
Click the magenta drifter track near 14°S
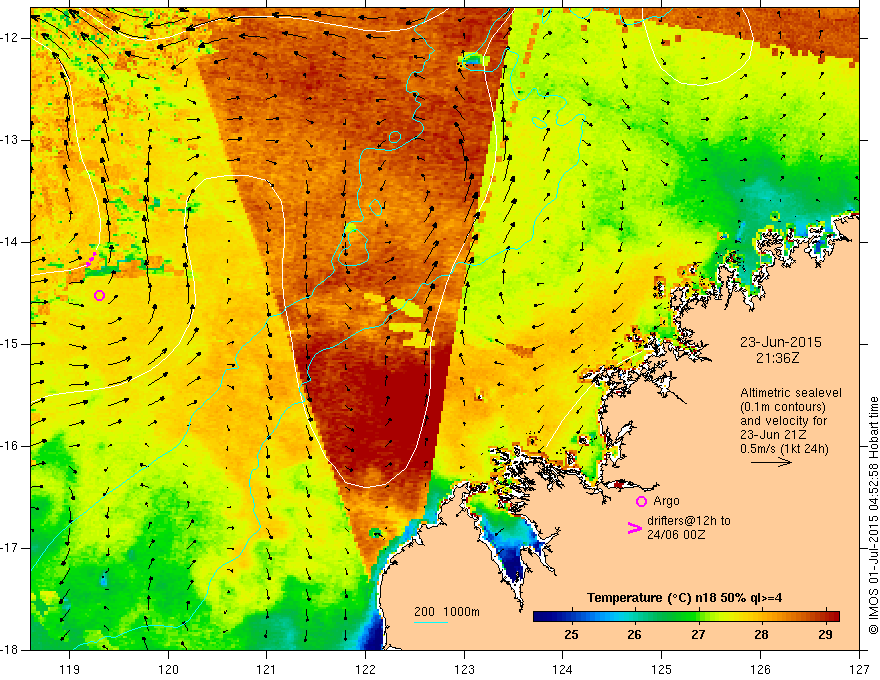[90, 259]
